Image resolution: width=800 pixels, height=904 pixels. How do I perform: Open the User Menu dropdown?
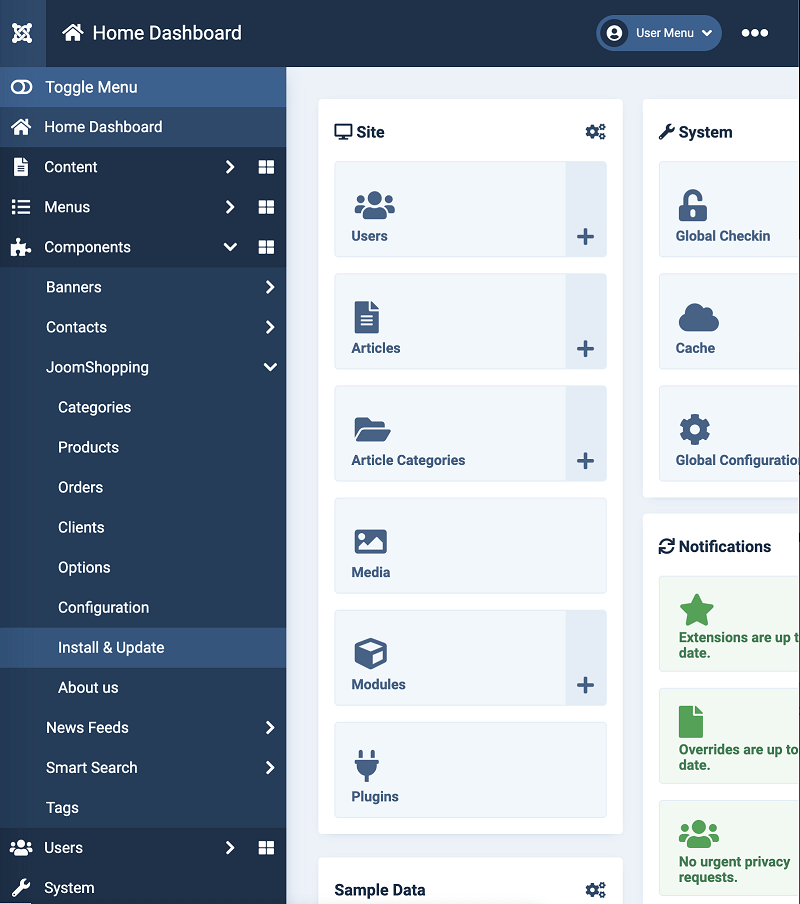click(659, 33)
